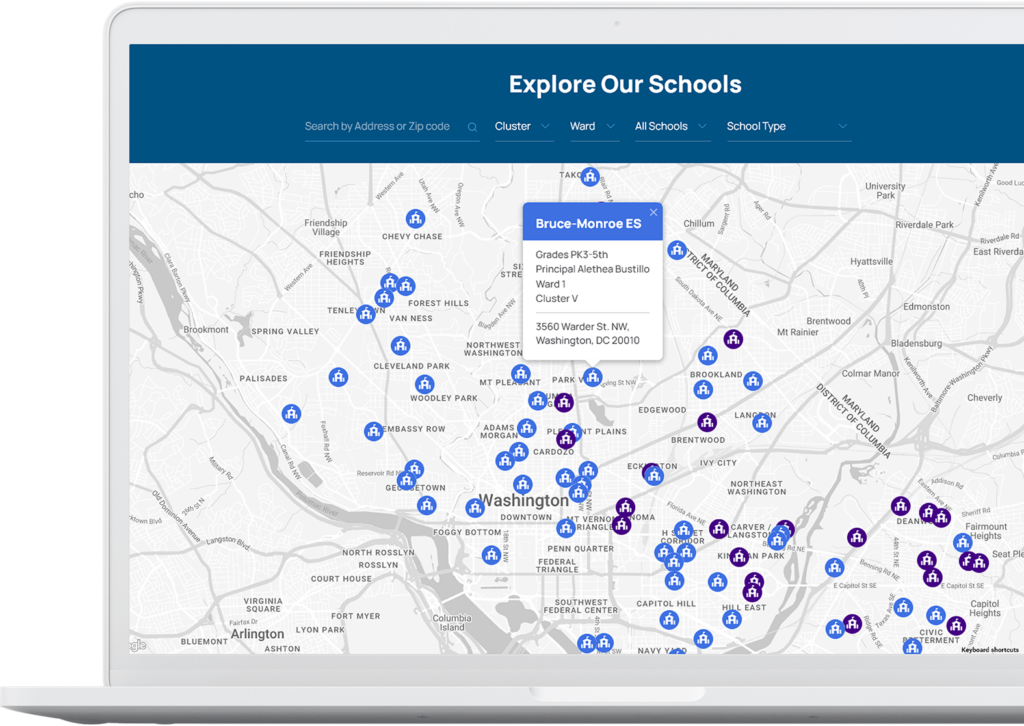The height and width of the screenshot is (726, 1024).
Task: Click the Google logo on the map
Action: click(138, 645)
